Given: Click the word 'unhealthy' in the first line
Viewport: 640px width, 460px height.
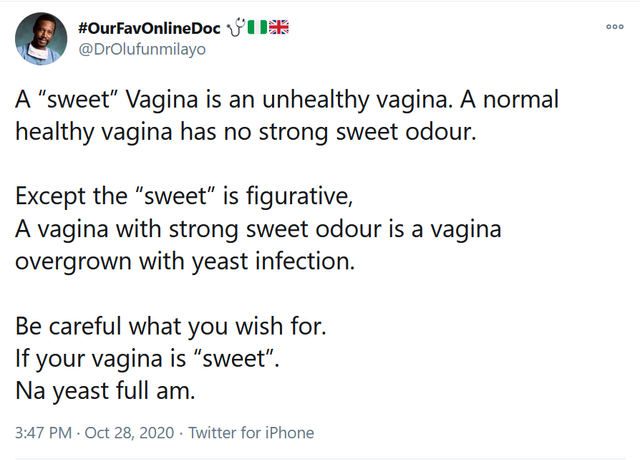Looking at the screenshot, I should 315,101.
